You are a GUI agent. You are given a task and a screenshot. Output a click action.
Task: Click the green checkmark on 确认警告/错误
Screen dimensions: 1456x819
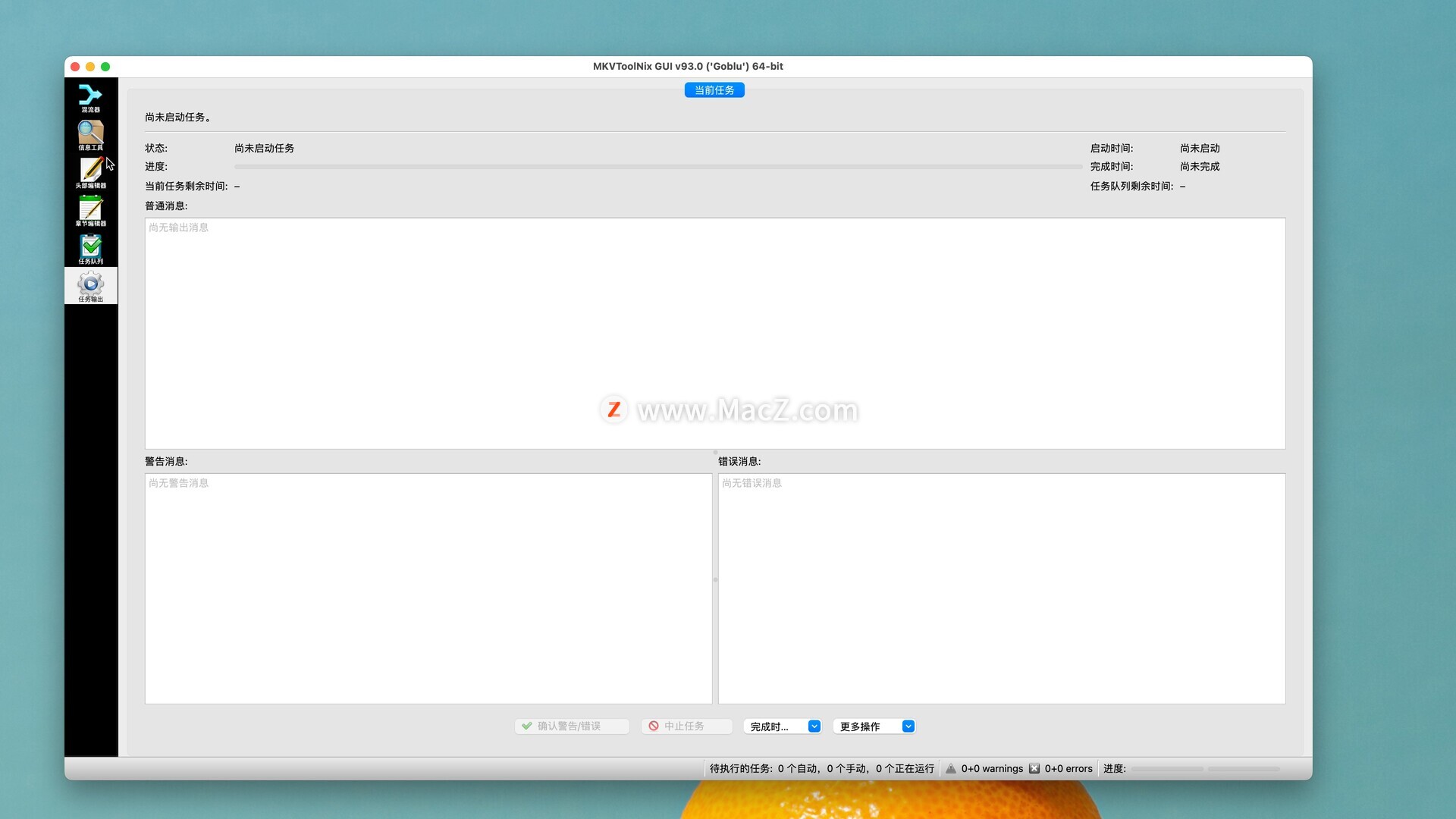[x=527, y=726]
